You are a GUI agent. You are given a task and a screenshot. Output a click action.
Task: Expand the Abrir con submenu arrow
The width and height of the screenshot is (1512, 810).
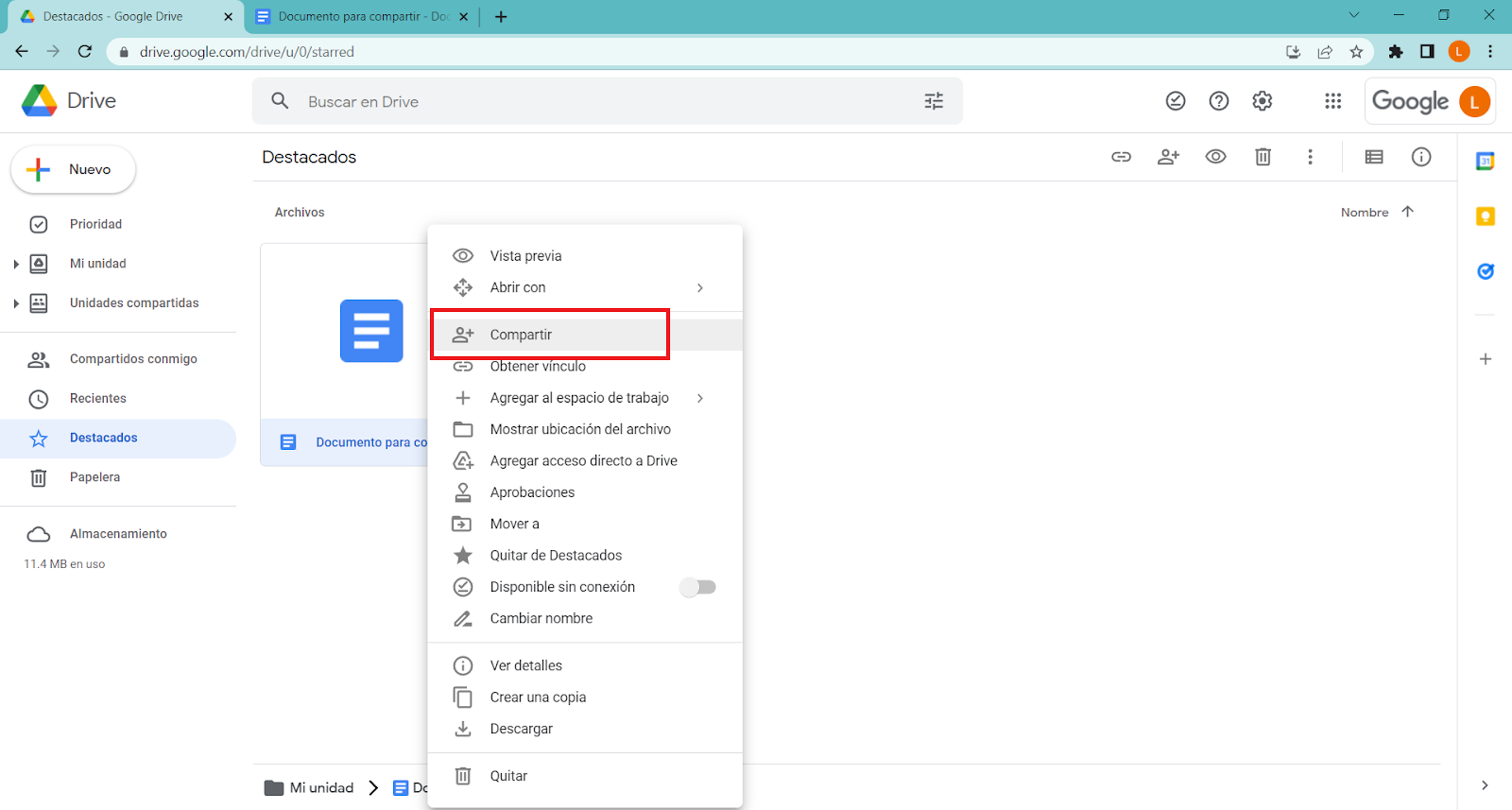tap(700, 287)
